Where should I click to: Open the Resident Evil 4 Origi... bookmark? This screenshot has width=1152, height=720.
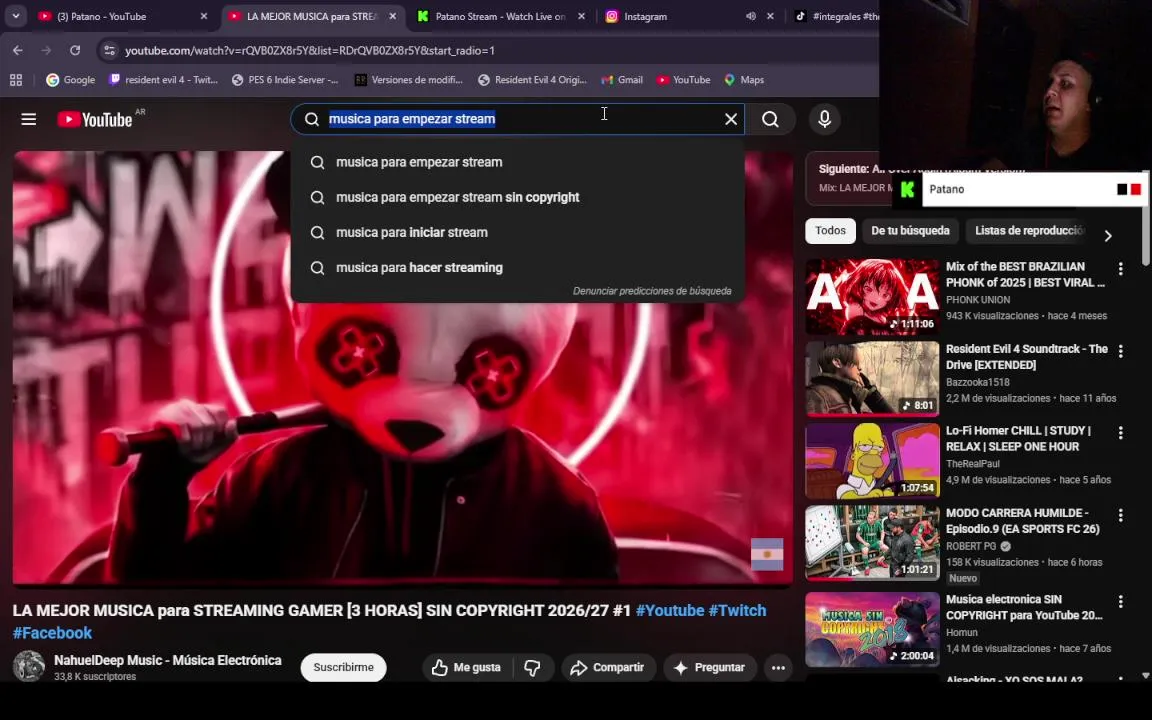pos(532,80)
